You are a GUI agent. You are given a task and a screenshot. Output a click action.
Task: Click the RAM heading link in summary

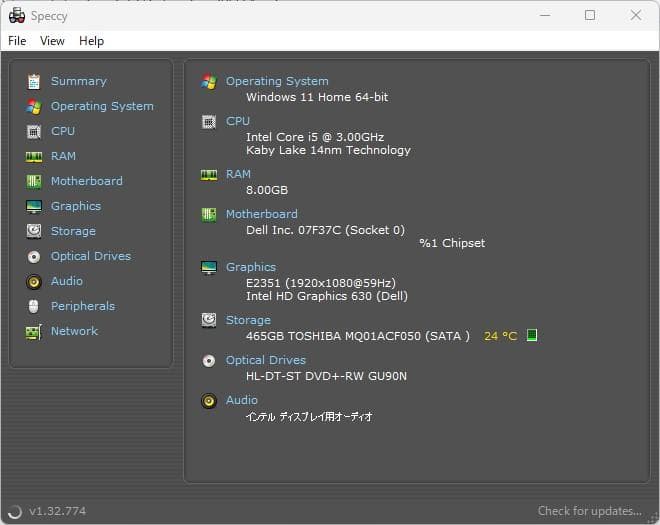238,174
